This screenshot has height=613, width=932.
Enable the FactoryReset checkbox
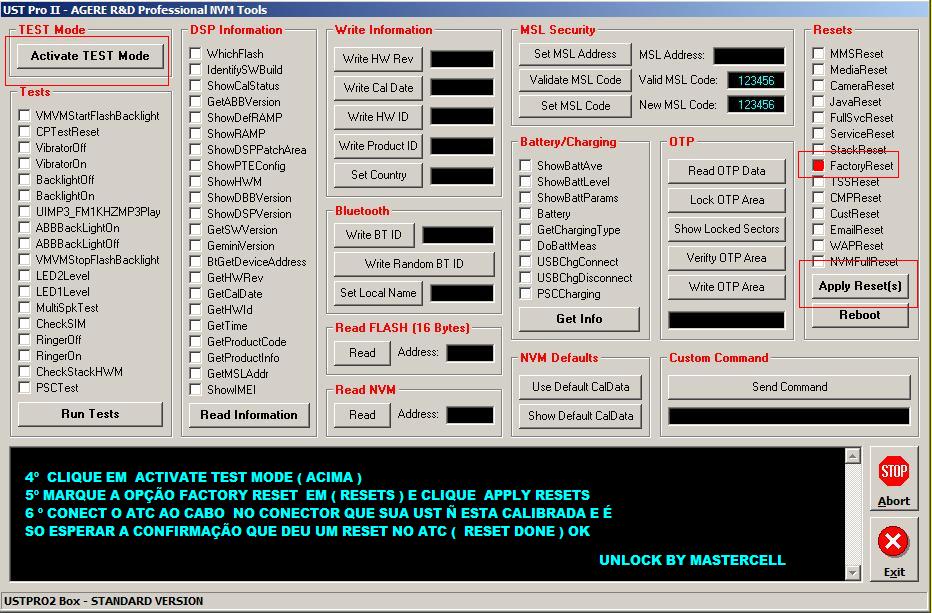click(818, 166)
